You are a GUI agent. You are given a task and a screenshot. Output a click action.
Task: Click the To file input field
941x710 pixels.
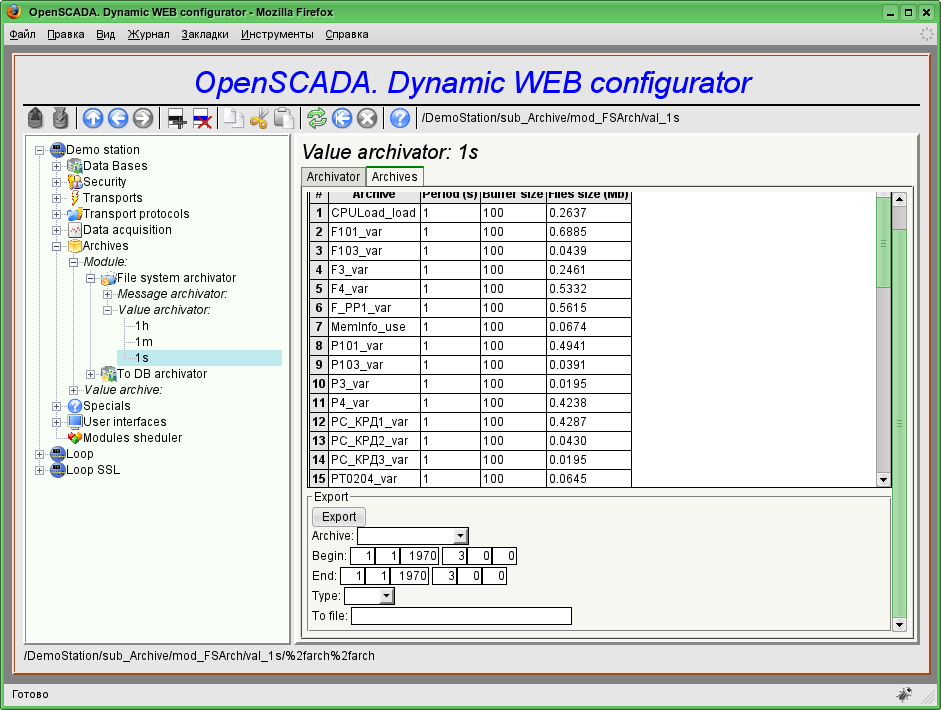(461, 616)
